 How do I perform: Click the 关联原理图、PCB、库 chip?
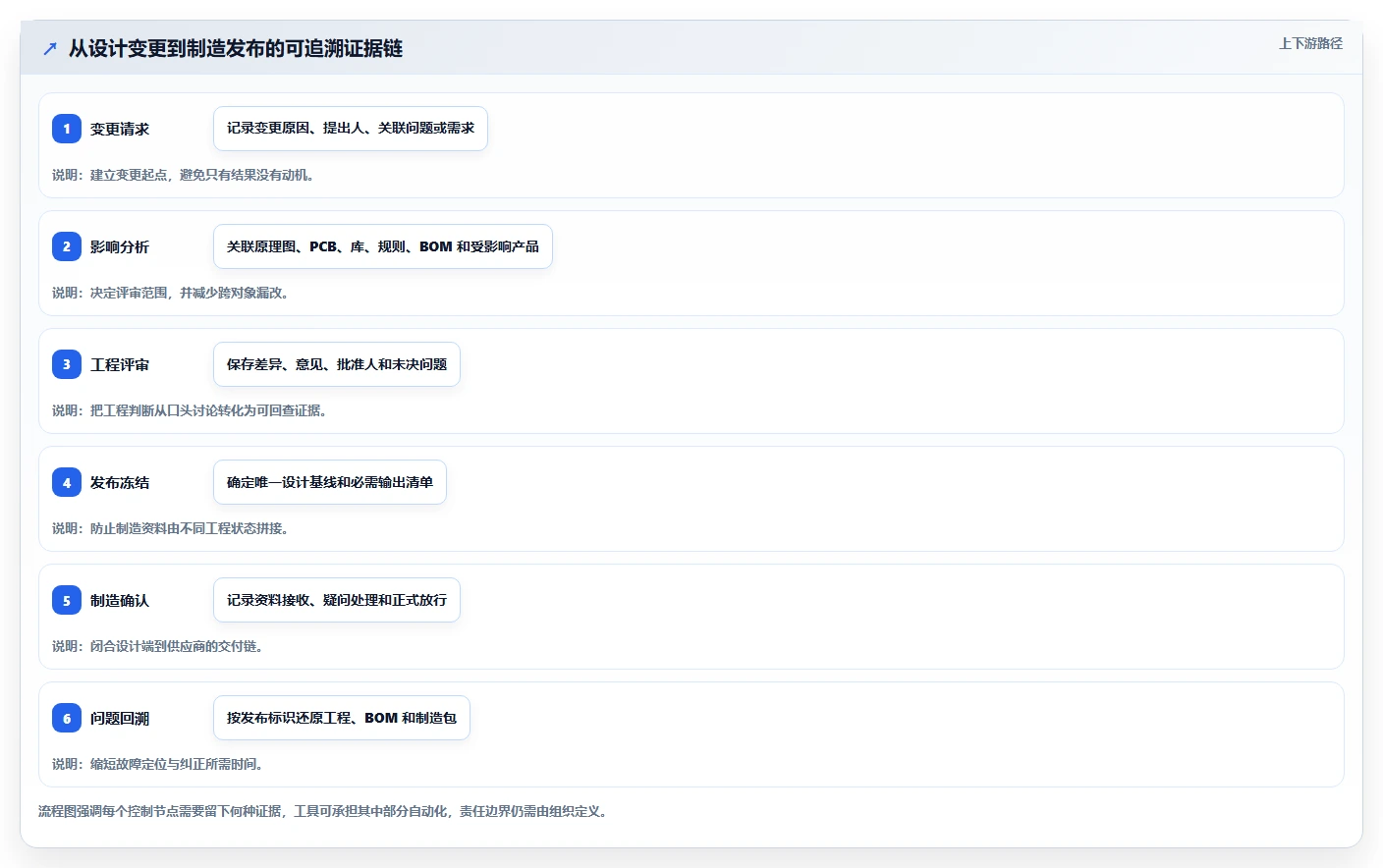(x=383, y=246)
